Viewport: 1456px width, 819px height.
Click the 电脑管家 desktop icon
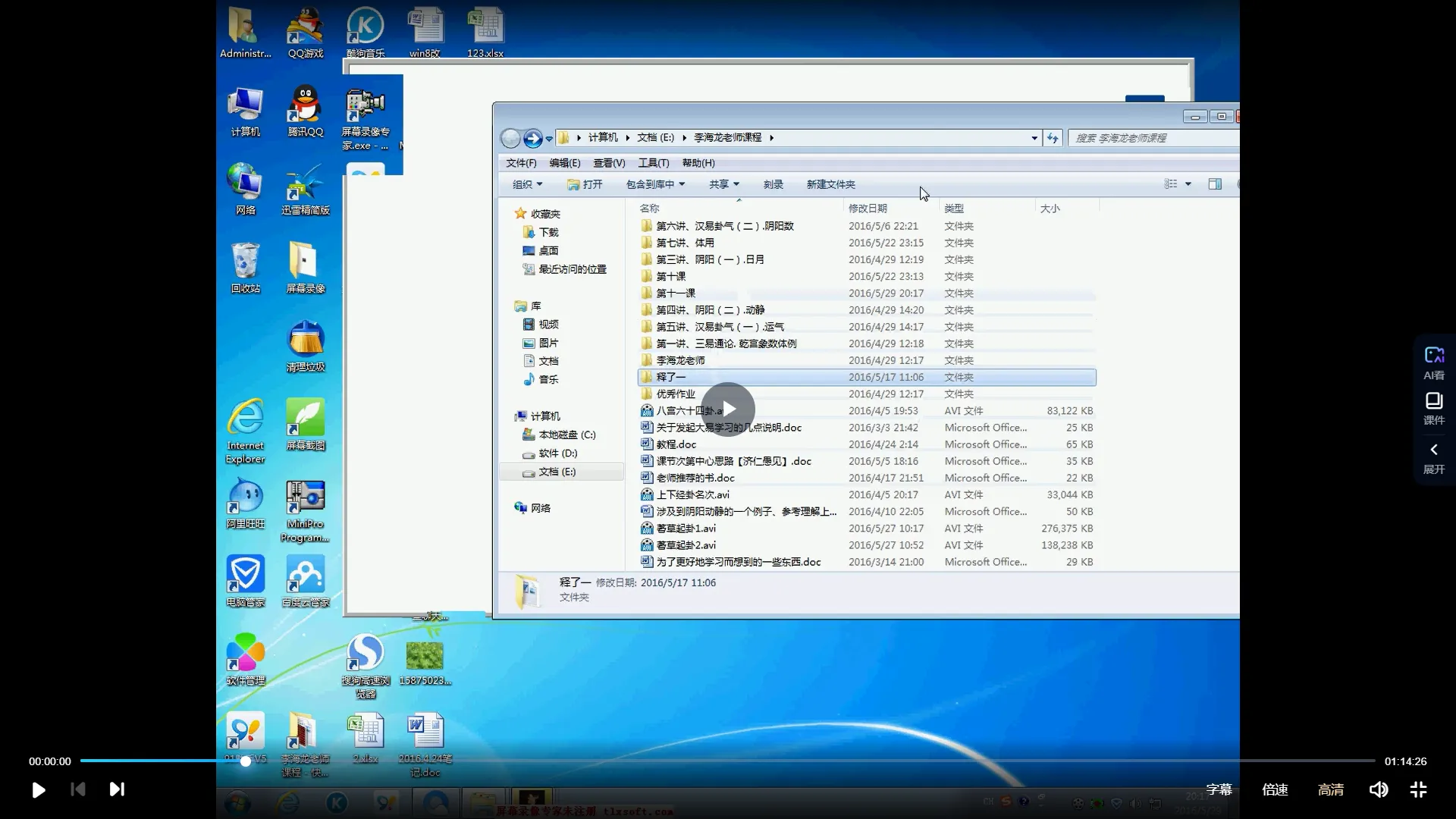pyautogui.click(x=245, y=582)
